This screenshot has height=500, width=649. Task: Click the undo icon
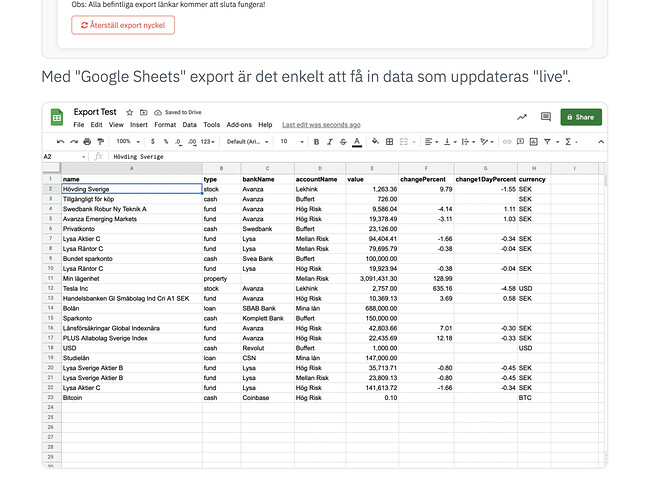[x=60, y=142]
